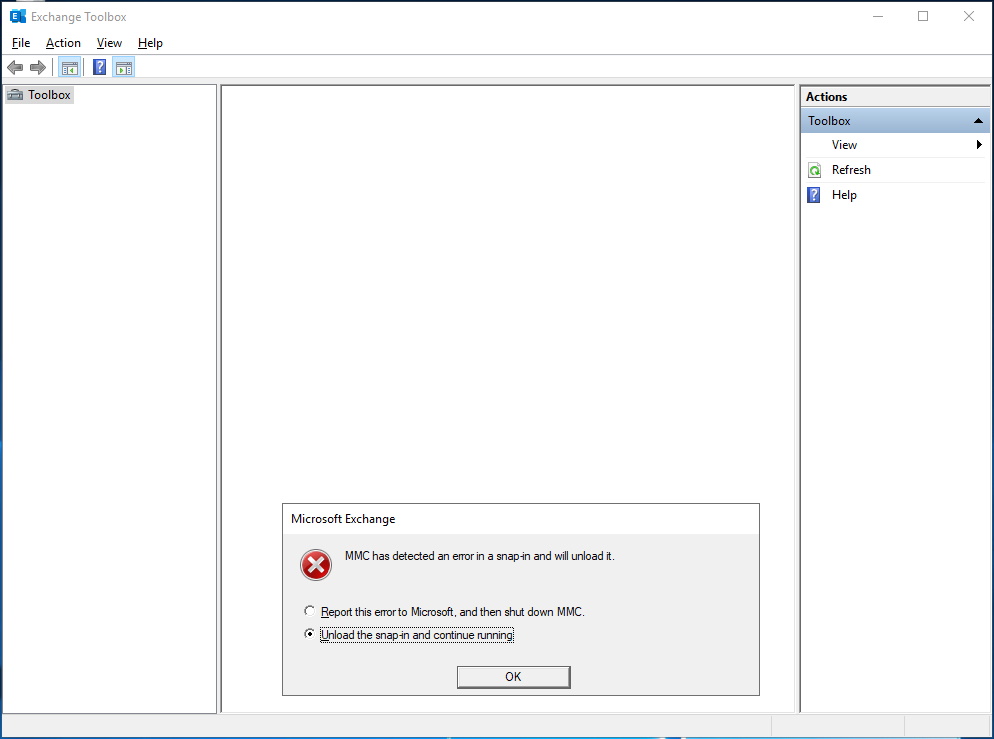This screenshot has width=994, height=739.
Task: Select the Toolbox node in console tree
Action: pyautogui.click(x=40, y=95)
